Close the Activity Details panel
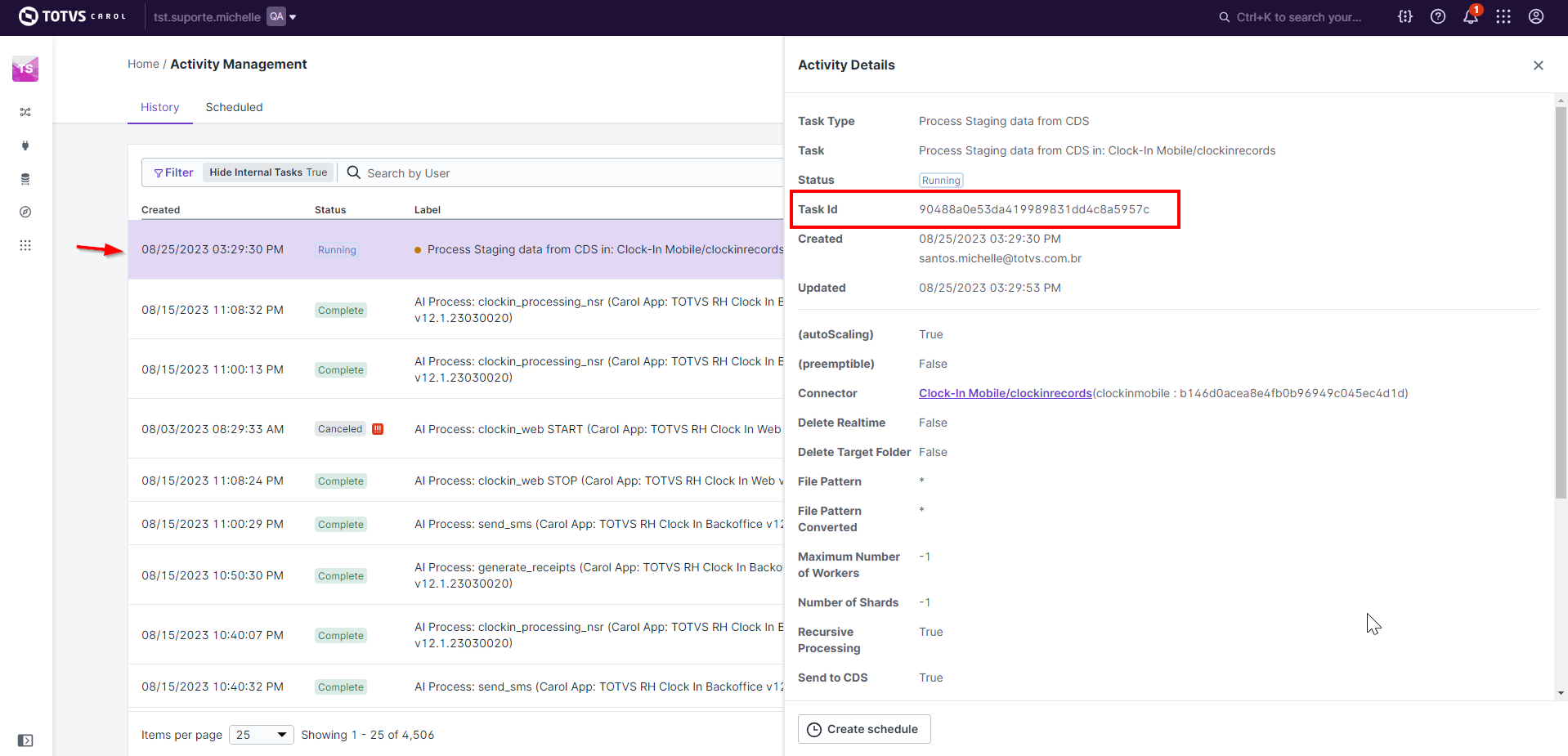Screen dimensions: 1568x756 point(1539,65)
